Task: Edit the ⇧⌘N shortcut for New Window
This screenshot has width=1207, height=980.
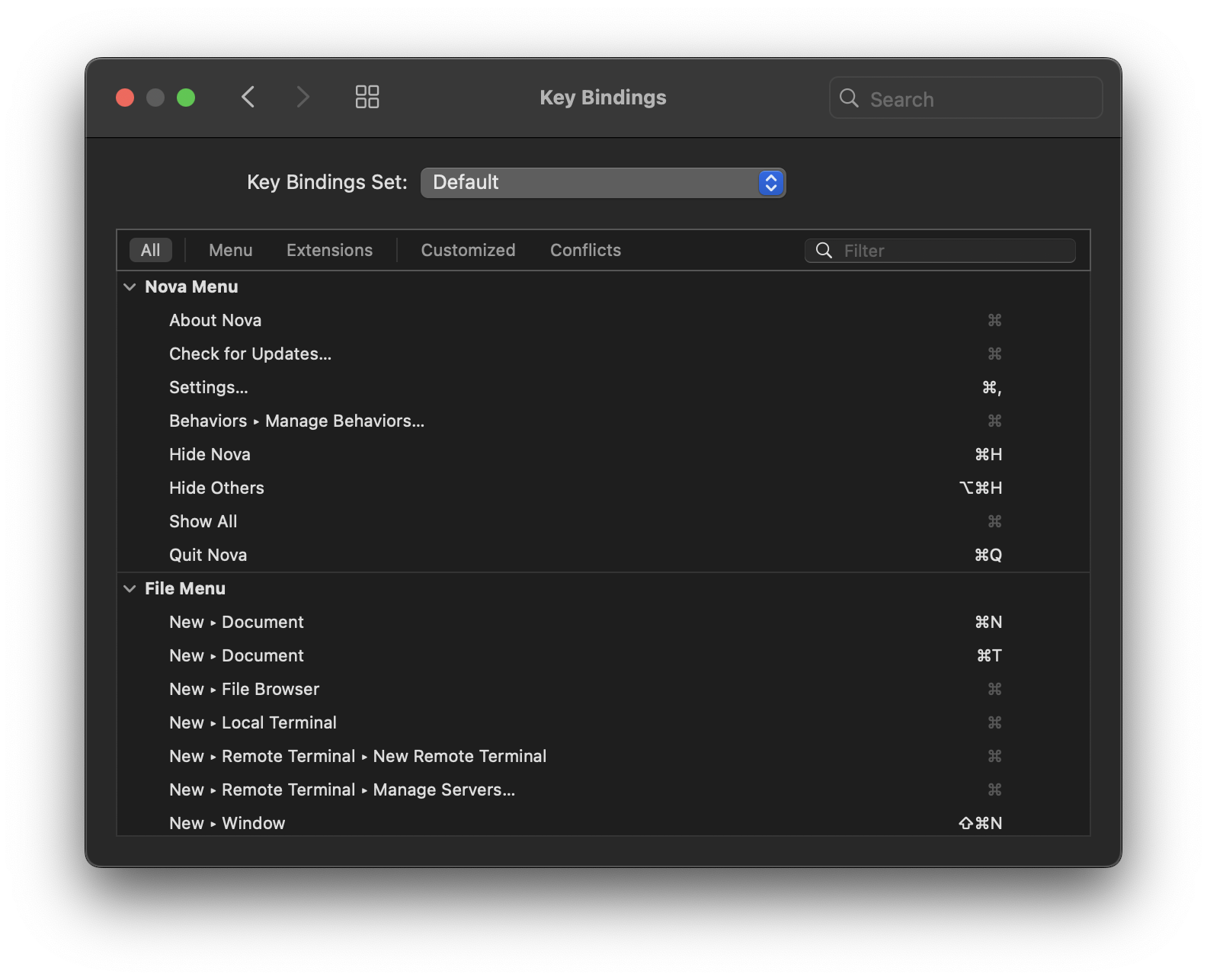Action: pyautogui.click(x=981, y=824)
